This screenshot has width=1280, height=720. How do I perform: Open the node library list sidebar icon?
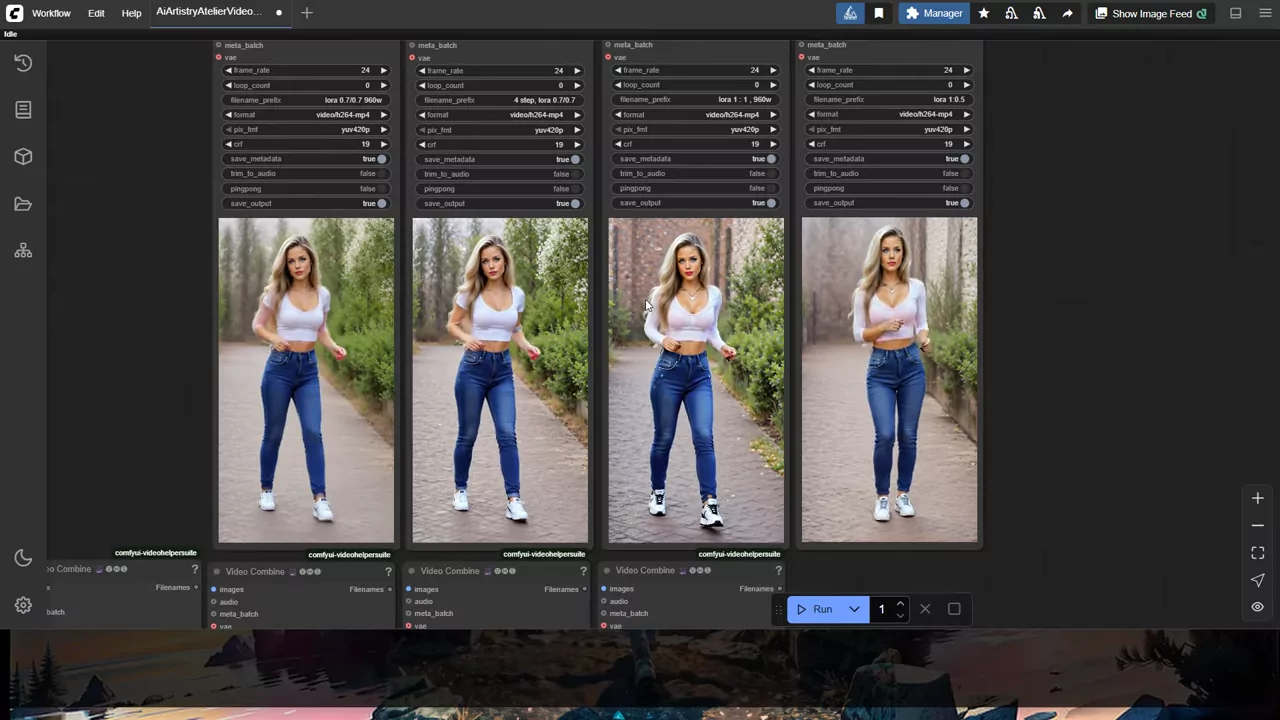(23, 110)
